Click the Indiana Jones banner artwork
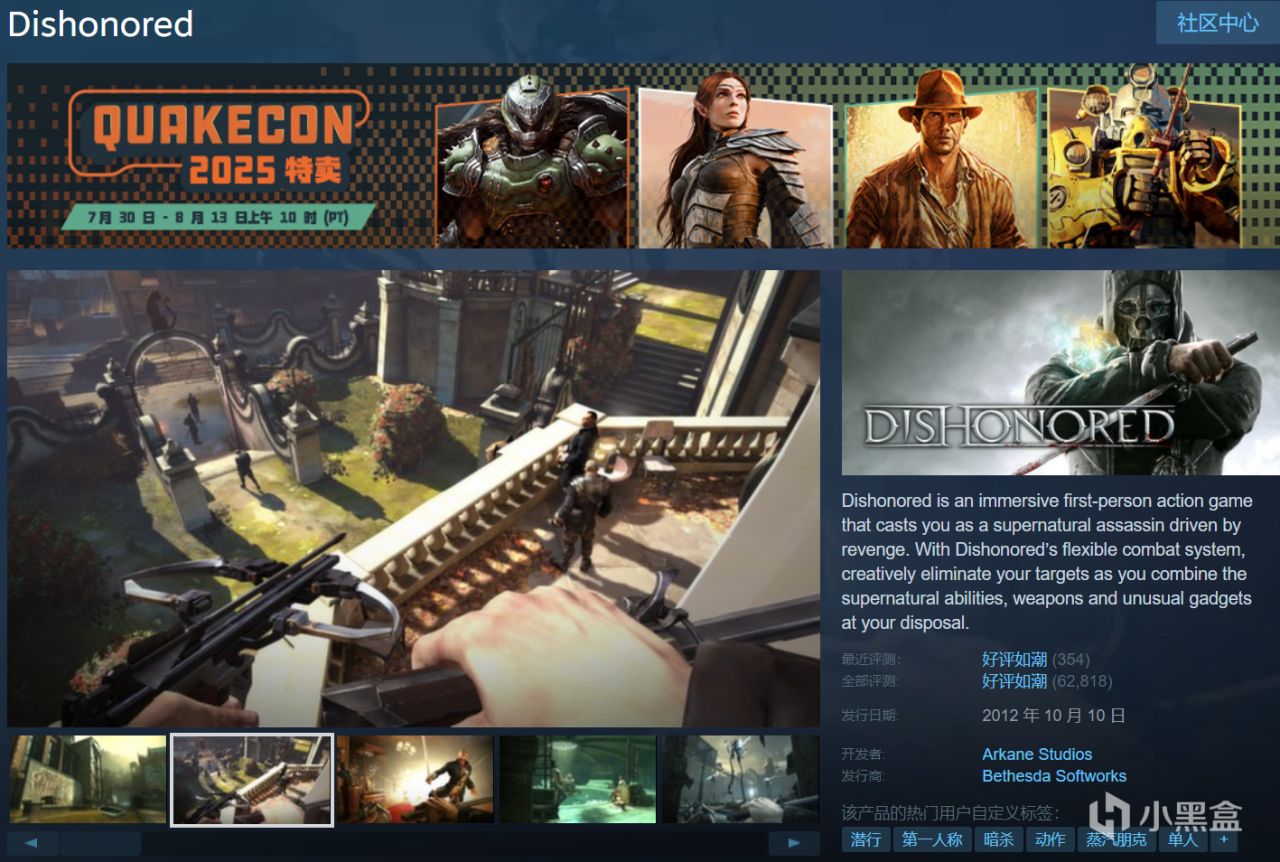This screenshot has height=862, width=1280. (940, 160)
